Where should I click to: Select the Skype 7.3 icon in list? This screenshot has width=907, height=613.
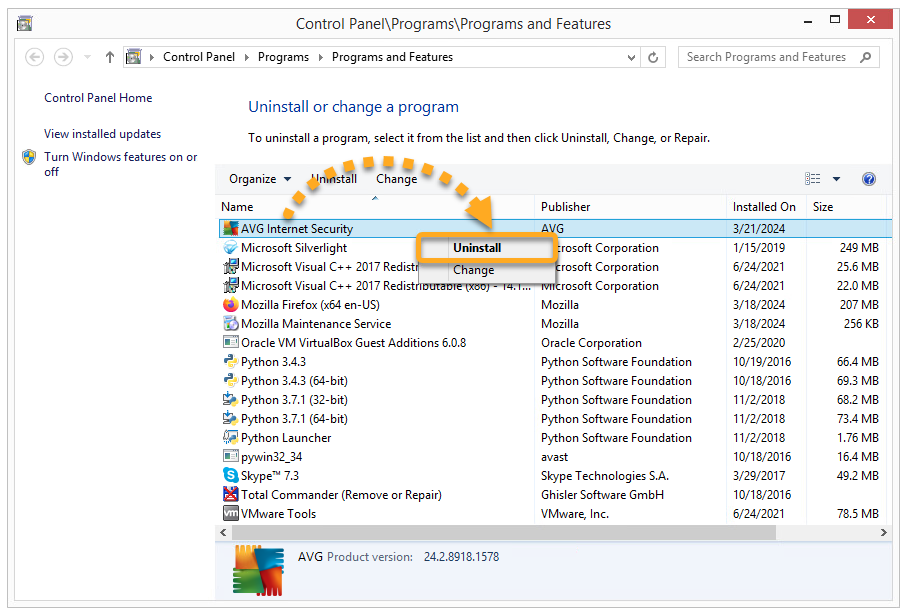pos(230,476)
